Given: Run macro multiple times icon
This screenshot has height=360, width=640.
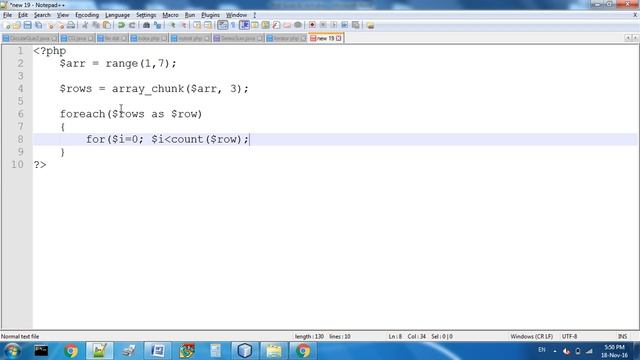Looking at the screenshot, I should click(x=344, y=25).
